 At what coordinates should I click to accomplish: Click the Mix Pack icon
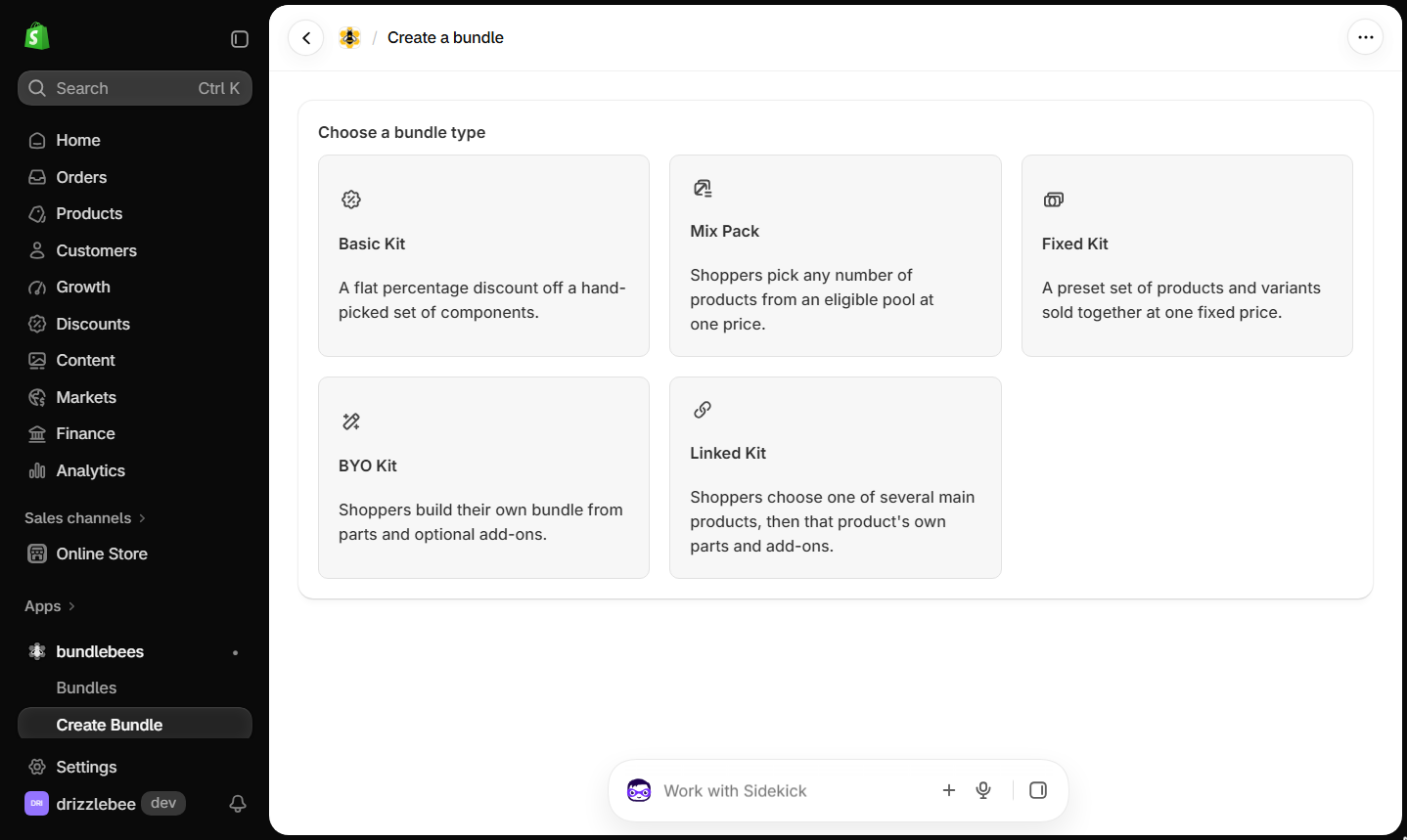702,188
